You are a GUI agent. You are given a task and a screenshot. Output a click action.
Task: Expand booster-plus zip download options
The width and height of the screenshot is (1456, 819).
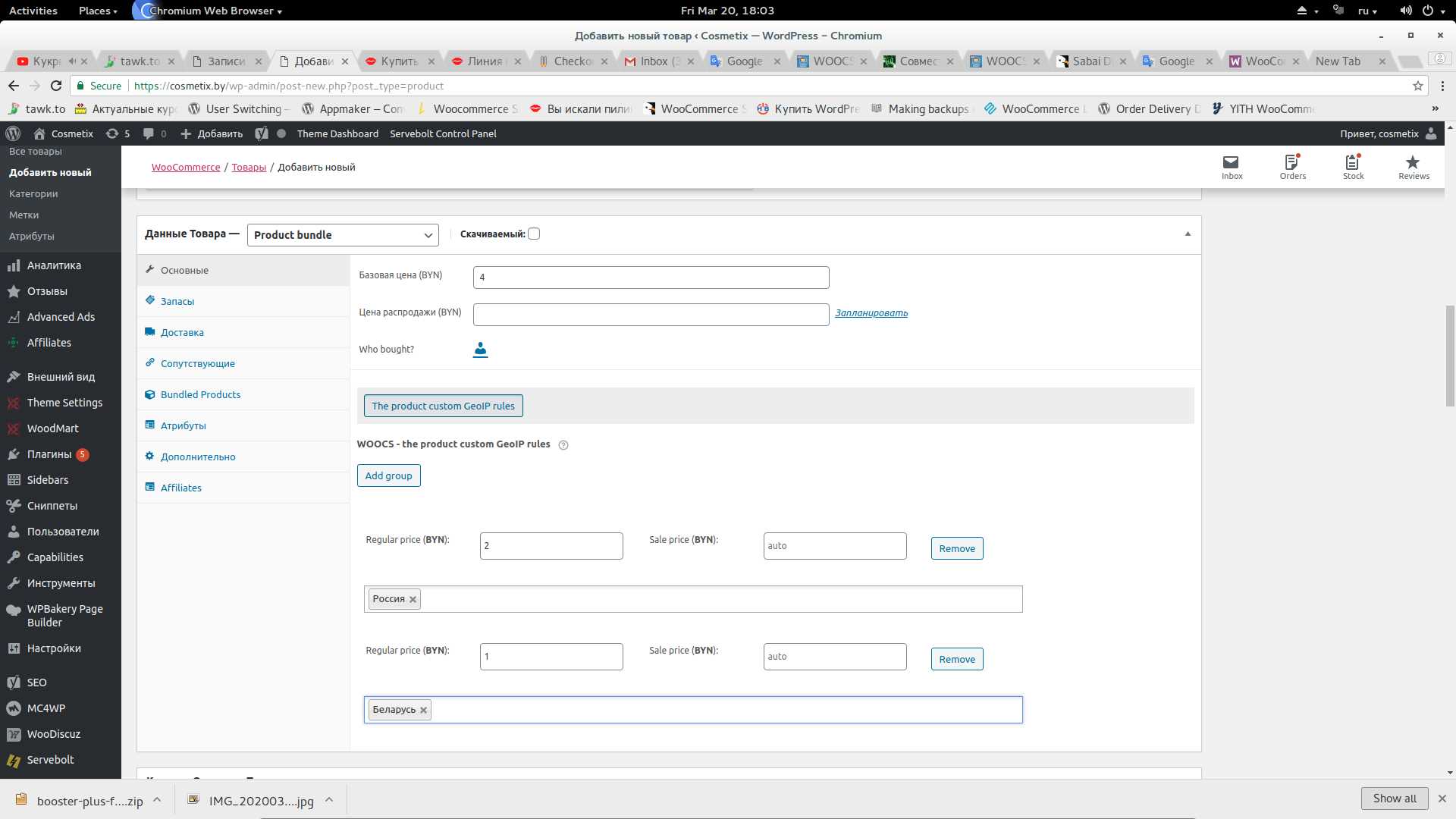(157, 799)
